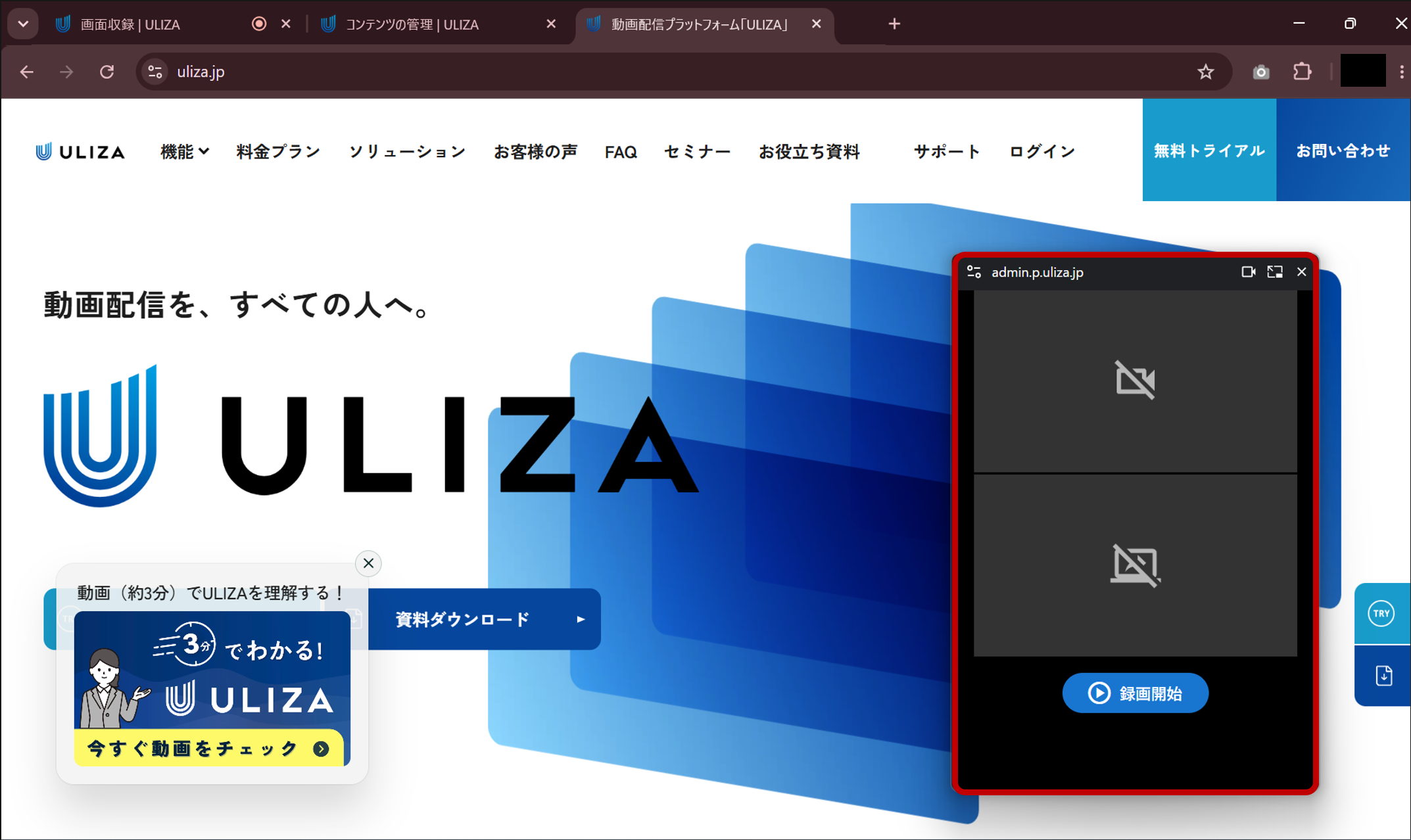The width and height of the screenshot is (1411, 840).
Task: Open the FAQ menu item
Action: tap(621, 152)
